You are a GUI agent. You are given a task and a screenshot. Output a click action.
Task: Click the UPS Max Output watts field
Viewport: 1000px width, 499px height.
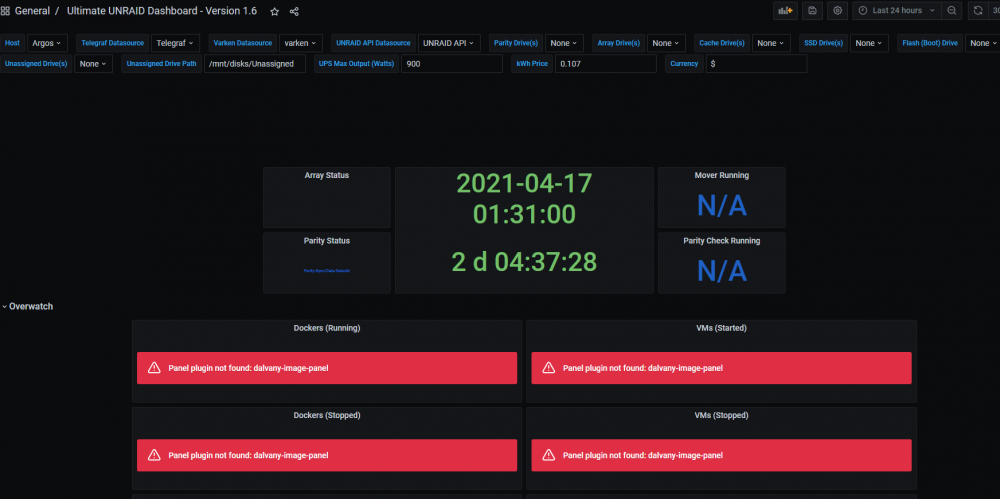coord(452,64)
